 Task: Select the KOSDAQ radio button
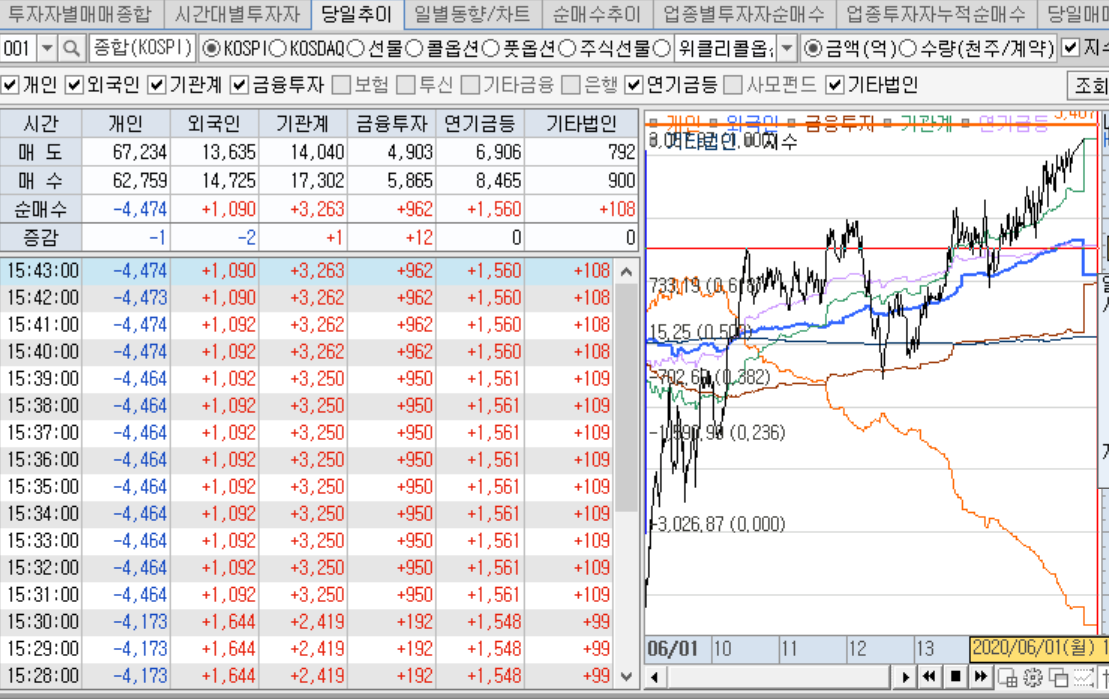(x=278, y=48)
